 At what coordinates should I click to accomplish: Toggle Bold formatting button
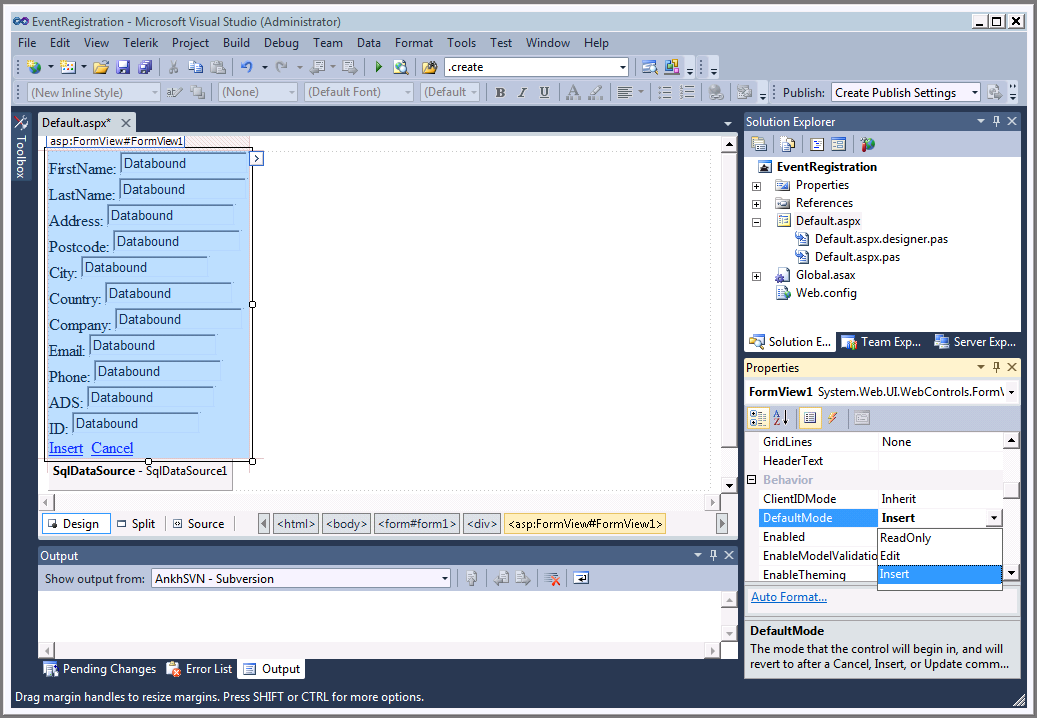[500, 93]
